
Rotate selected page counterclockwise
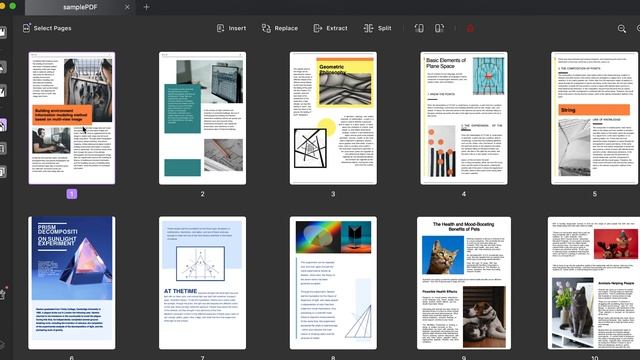419,28
